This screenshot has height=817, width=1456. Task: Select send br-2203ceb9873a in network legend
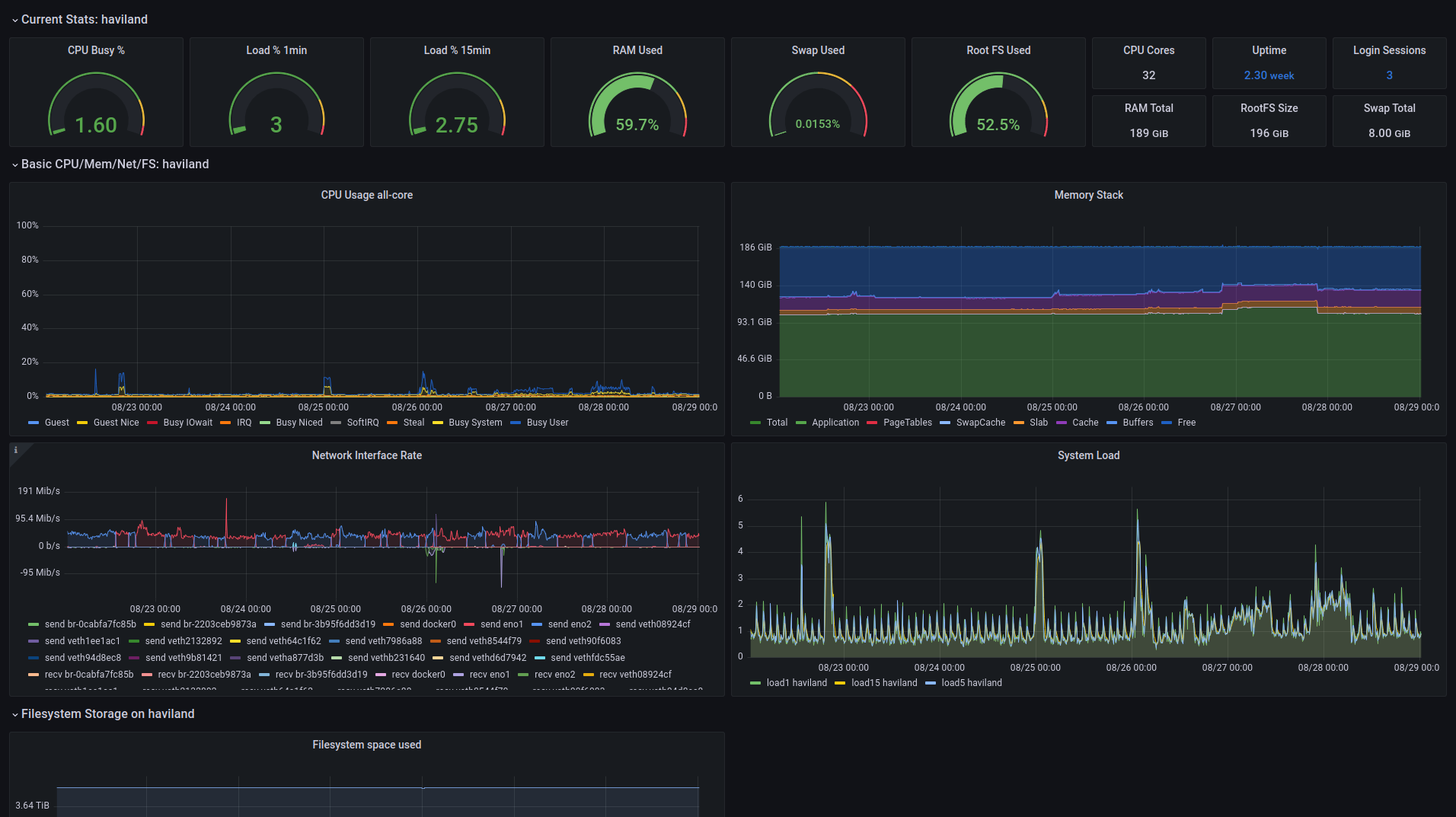tap(208, 624)
